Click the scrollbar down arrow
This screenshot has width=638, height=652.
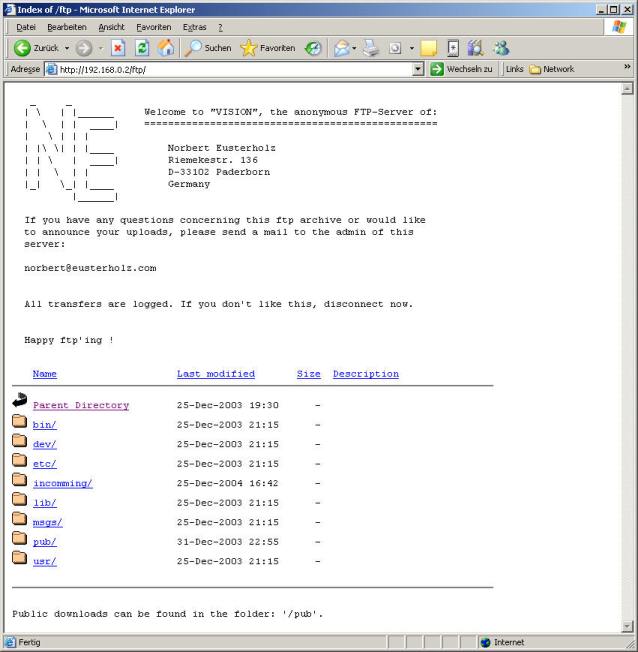[627, 626]
